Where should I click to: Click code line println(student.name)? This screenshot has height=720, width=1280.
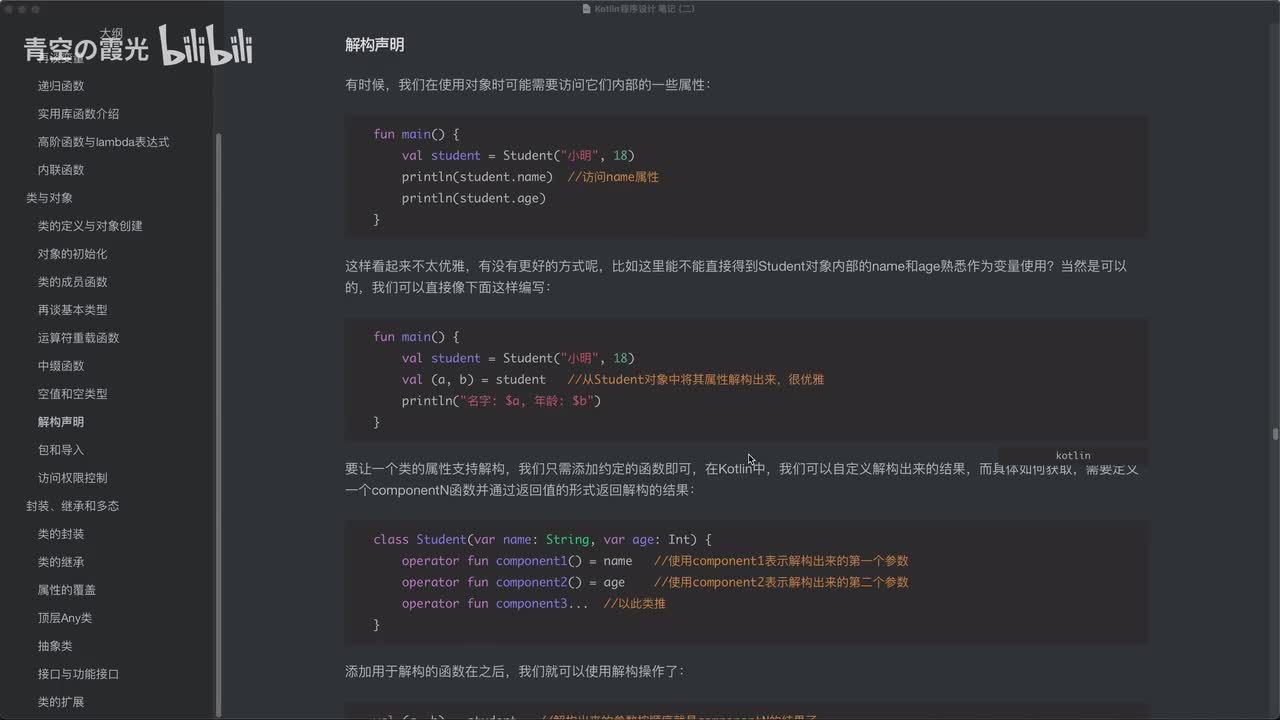tap(477, 177)
